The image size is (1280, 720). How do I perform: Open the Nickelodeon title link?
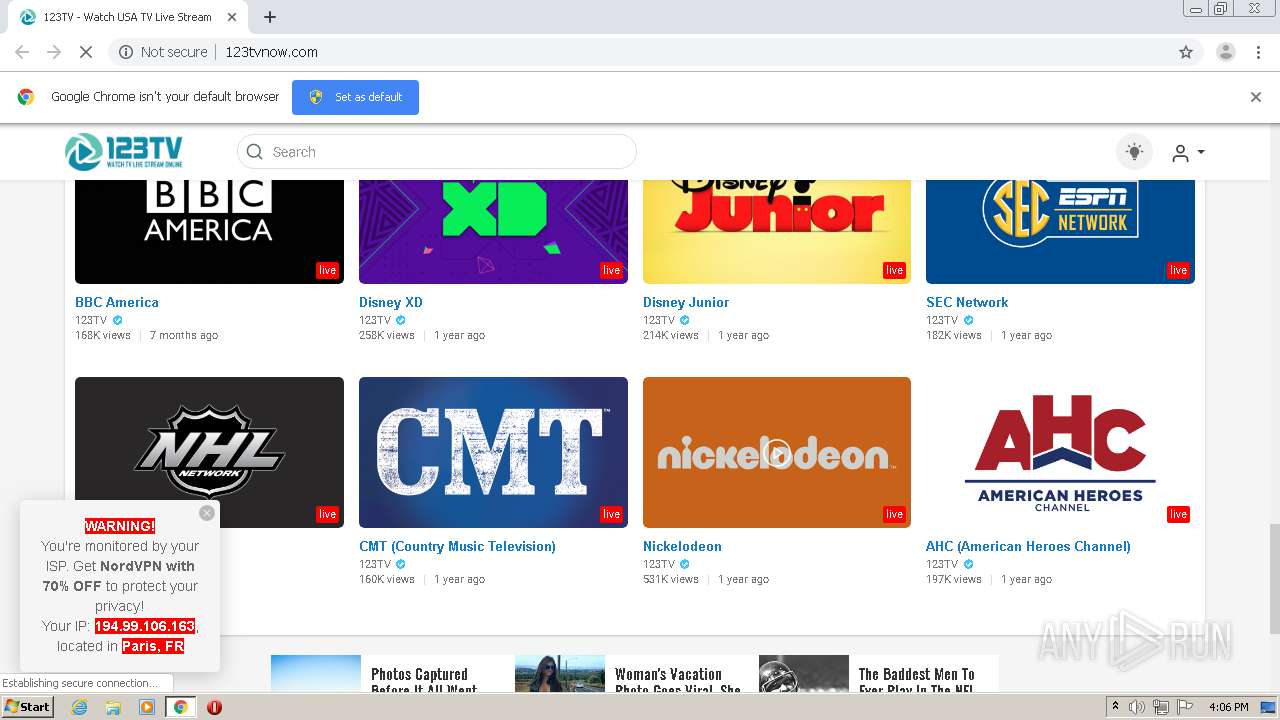(682, 546)
